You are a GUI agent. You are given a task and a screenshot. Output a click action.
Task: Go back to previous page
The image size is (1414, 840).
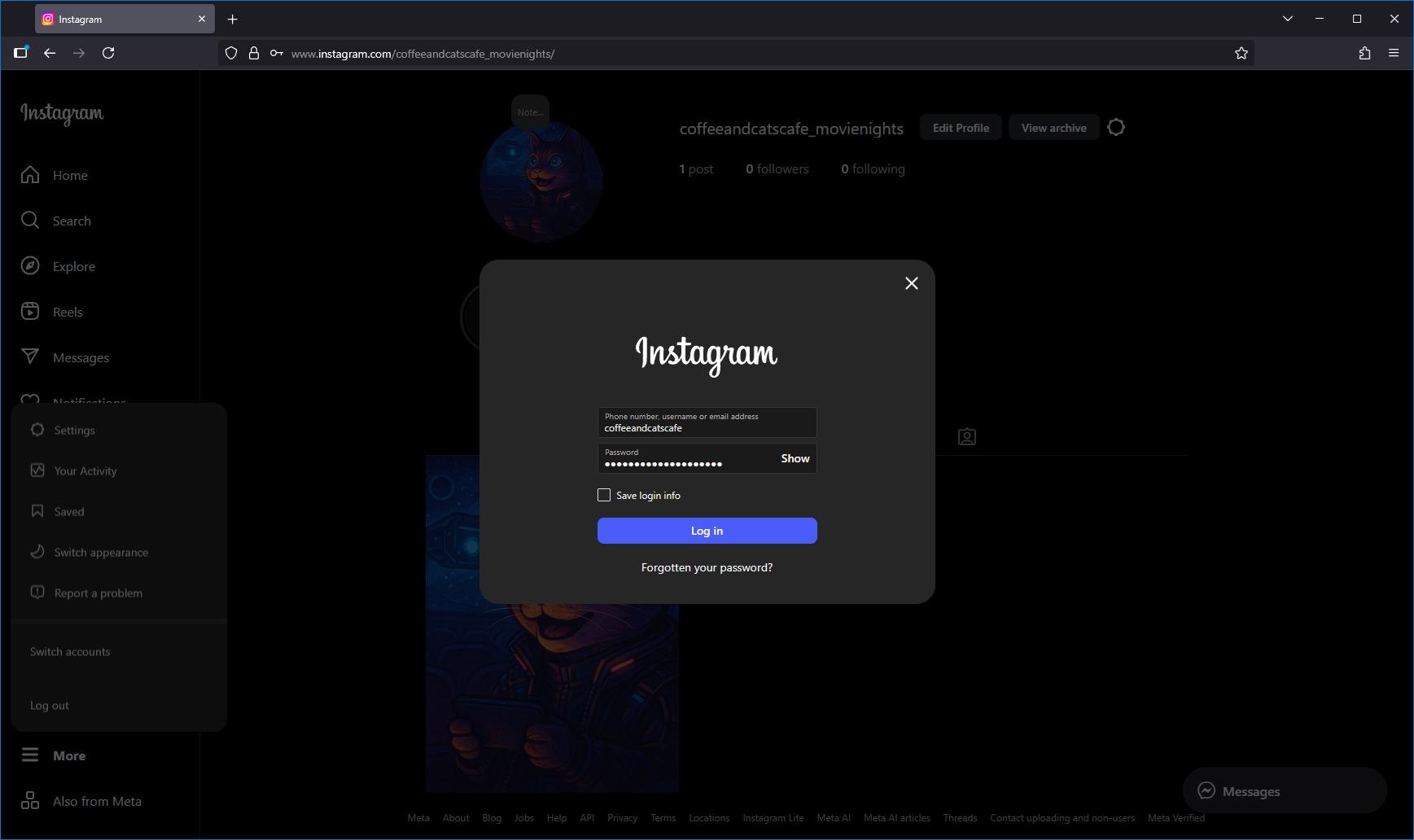(x=50, y=53)
